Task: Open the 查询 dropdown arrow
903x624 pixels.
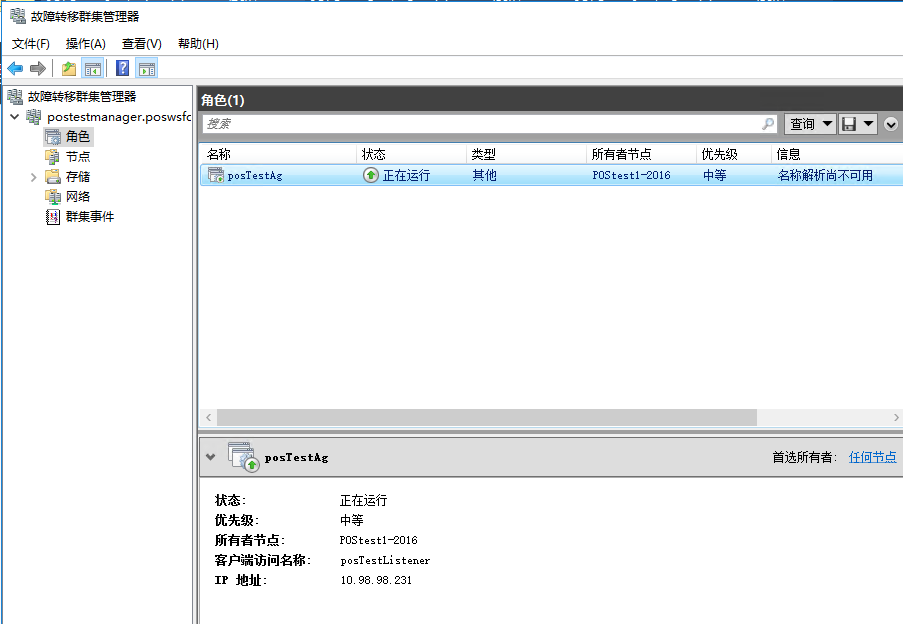Action: (827, 124)
